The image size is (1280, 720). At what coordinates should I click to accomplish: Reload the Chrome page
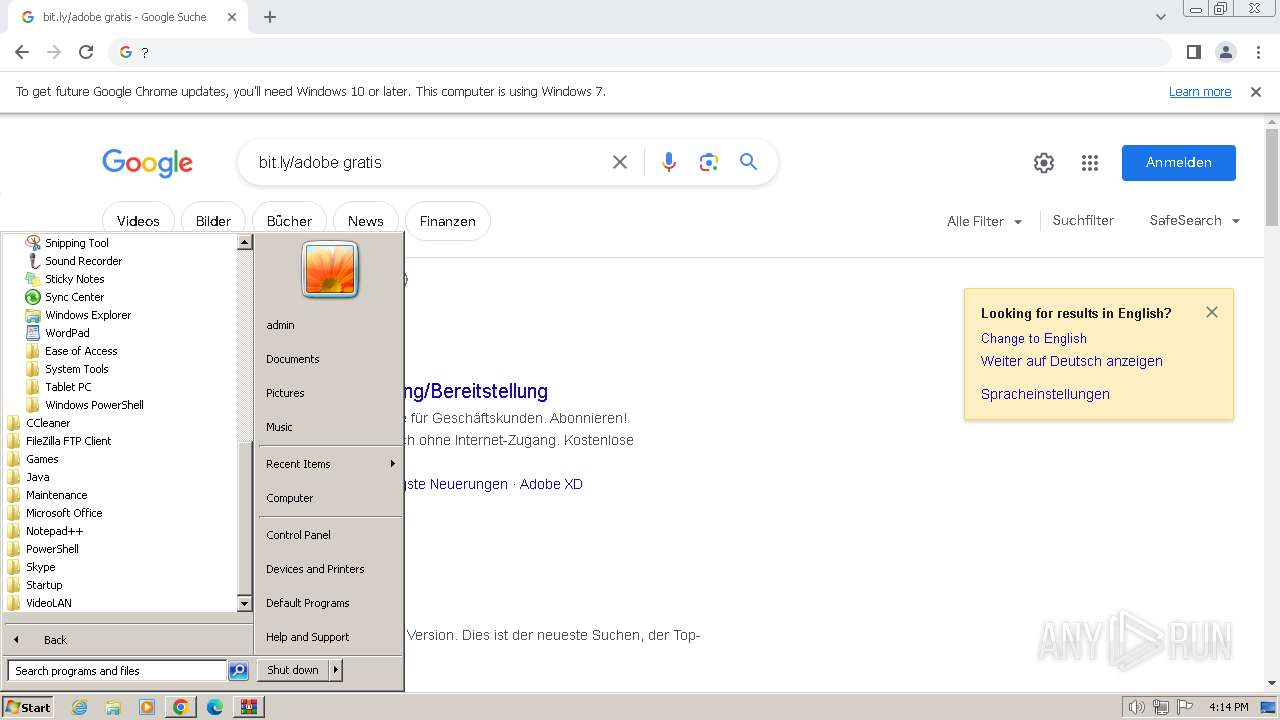coord(86,52)
